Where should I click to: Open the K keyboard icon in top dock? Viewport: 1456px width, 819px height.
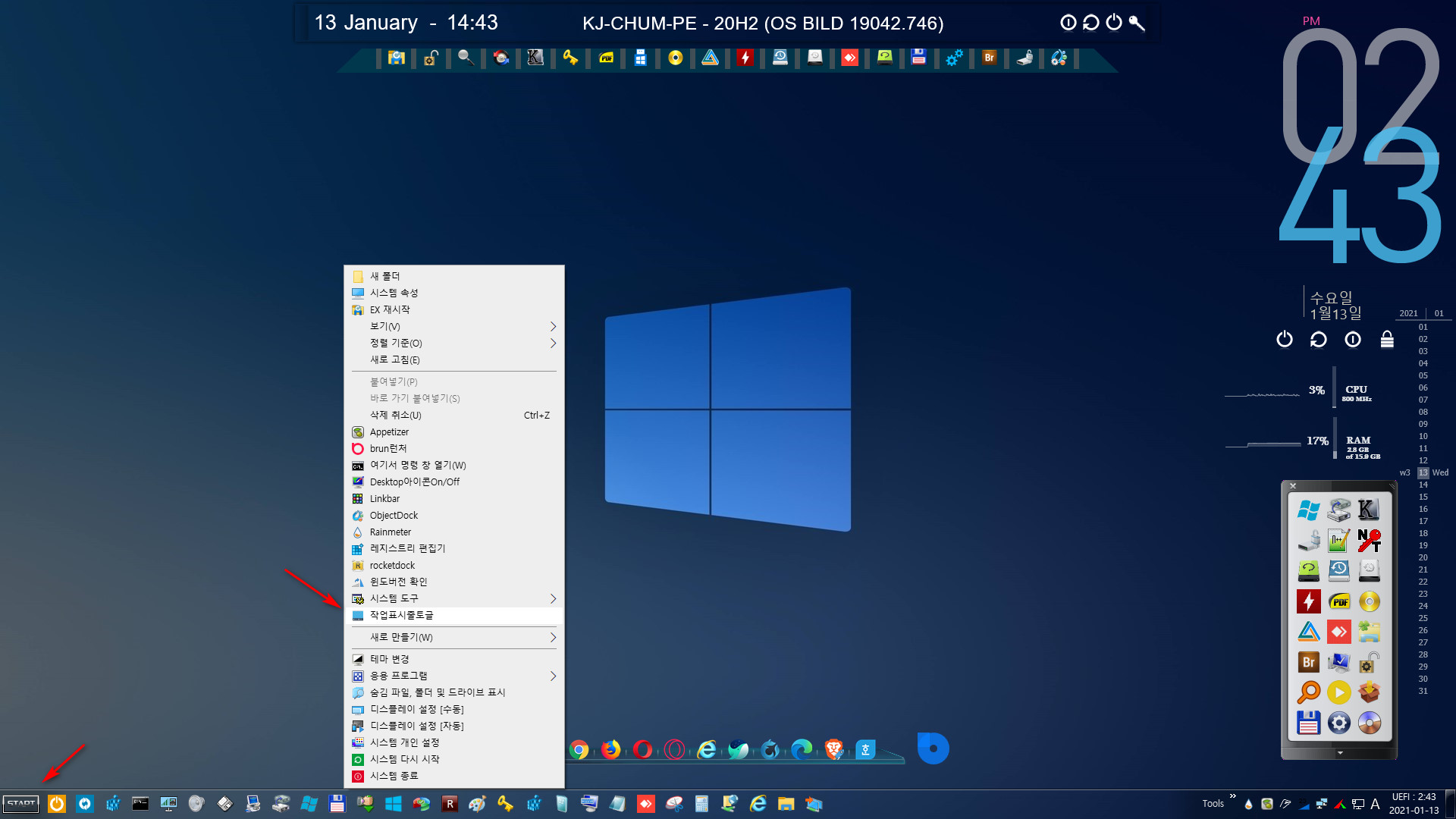click(x=535, y=58)
